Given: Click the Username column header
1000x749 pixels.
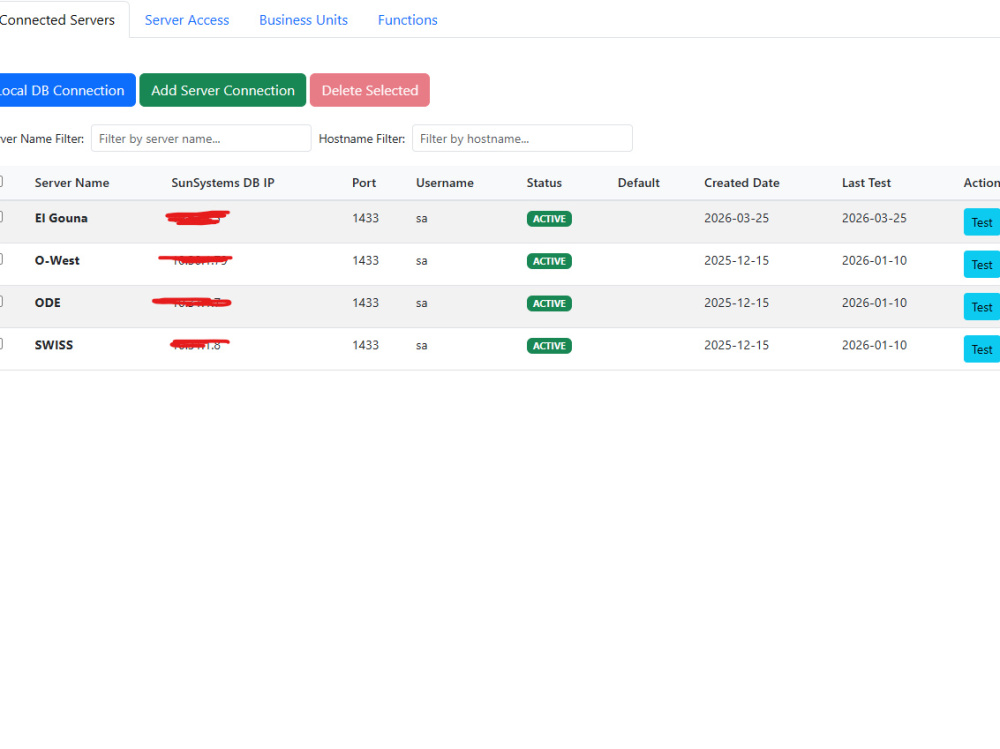Looking at the screenshot, I should [x=445, y=182].
